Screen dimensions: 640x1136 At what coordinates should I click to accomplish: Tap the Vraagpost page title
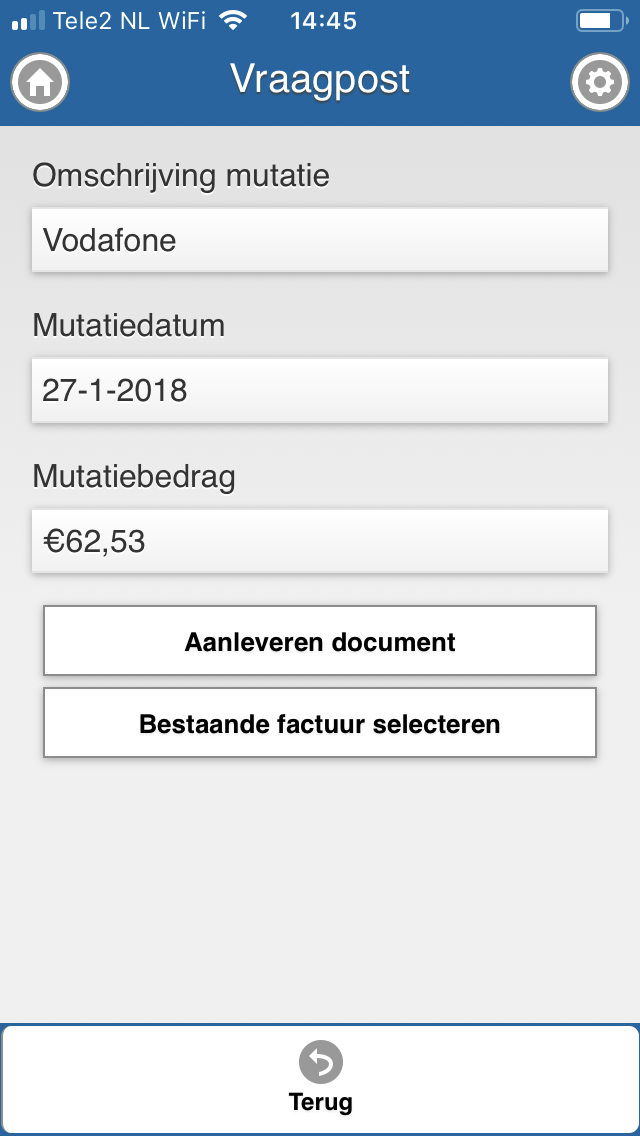(x=320, y=79)
